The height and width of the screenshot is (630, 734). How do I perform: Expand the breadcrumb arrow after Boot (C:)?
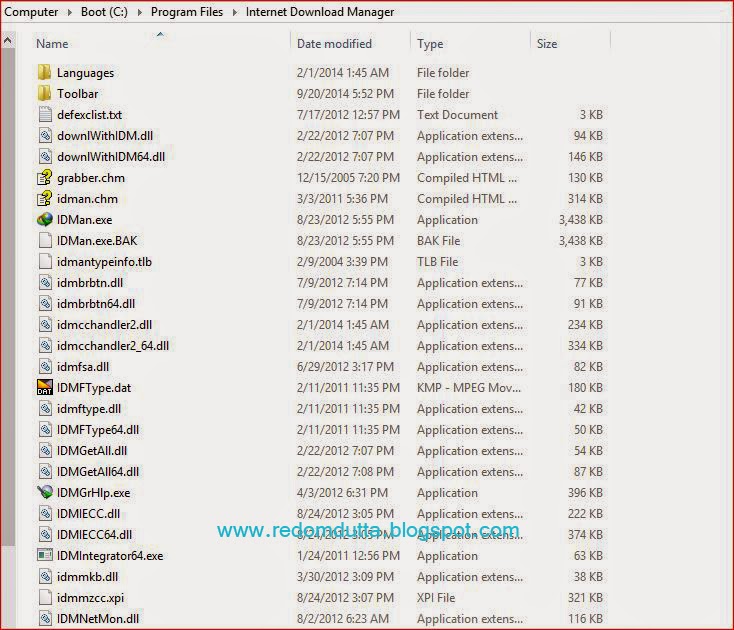(x=139, y=12)
